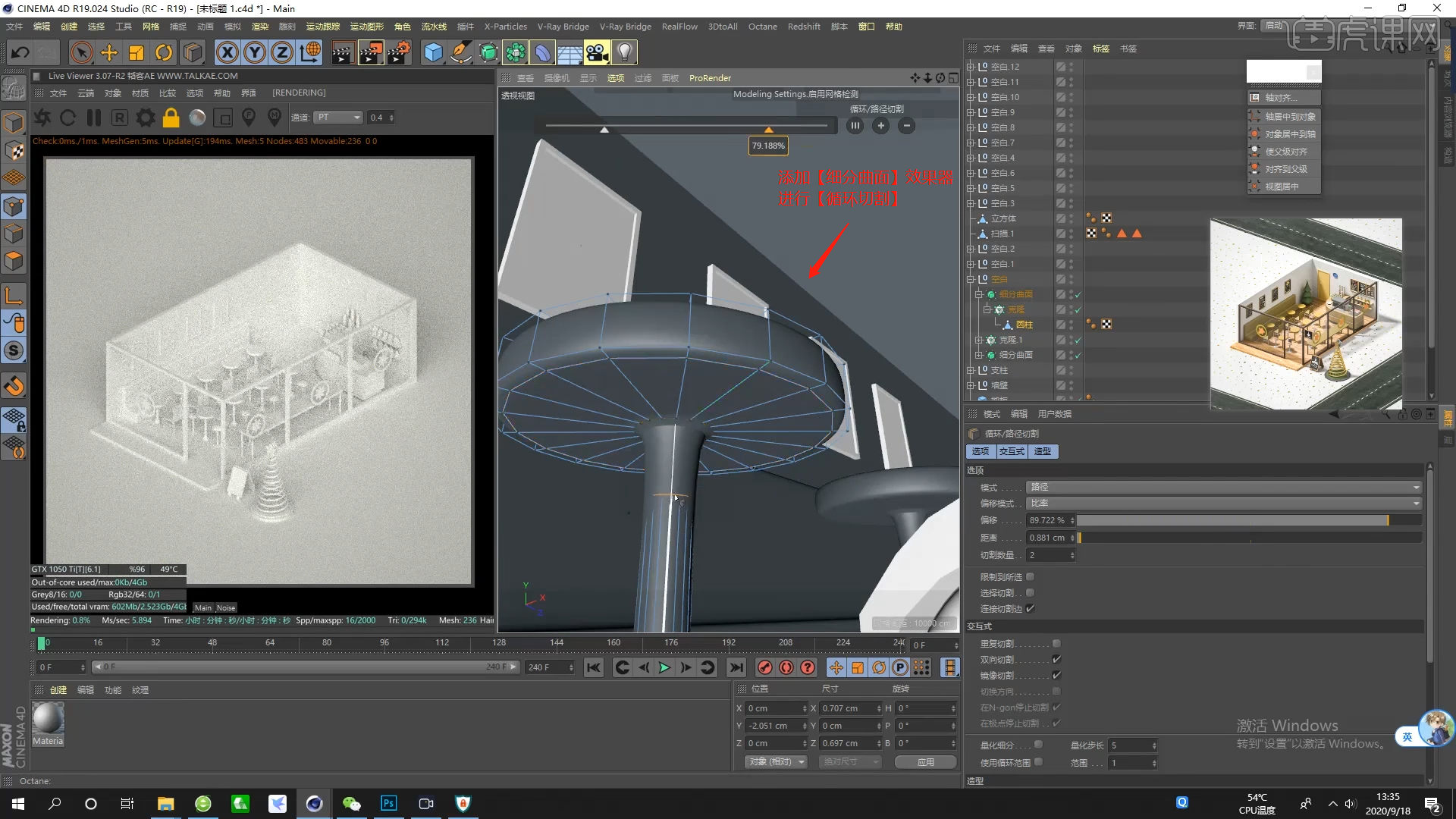
Task: Toggle the Z axis lock
Action: pyautogui.click(x=282, y=52)
